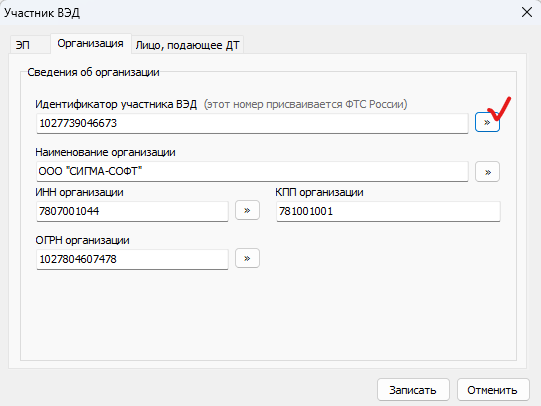Click the Отменить button

pyautogui.click(x=493, y=390)
